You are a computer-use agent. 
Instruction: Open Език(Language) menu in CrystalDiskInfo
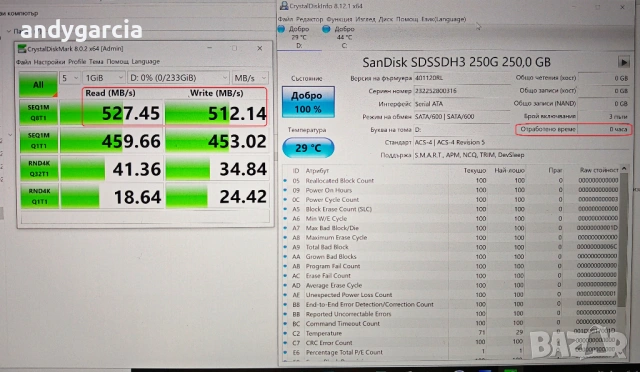(x=444, y=19)
